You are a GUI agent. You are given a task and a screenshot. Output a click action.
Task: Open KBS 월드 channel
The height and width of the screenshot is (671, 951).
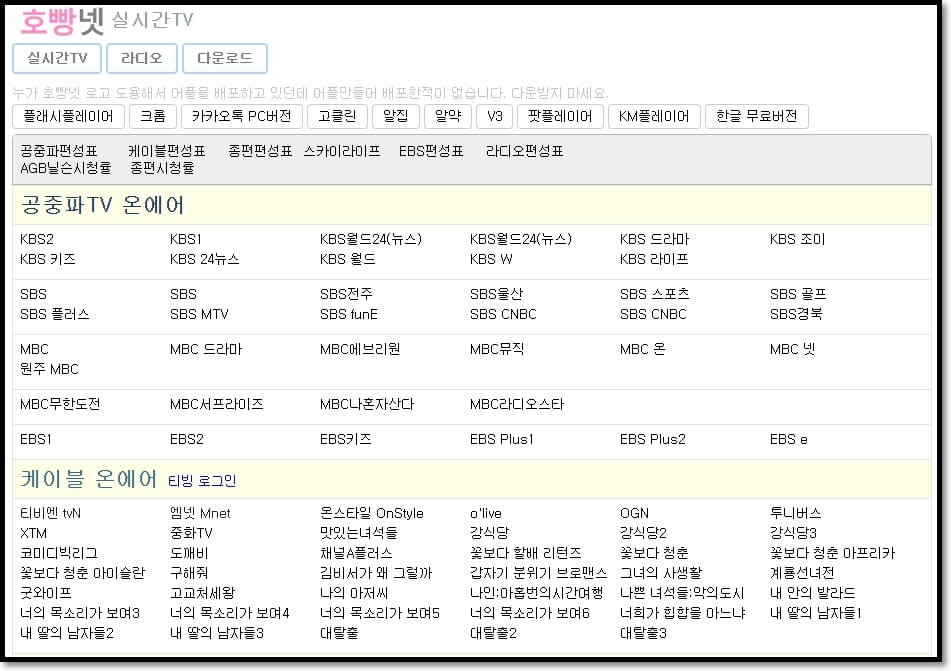(348, 259)
